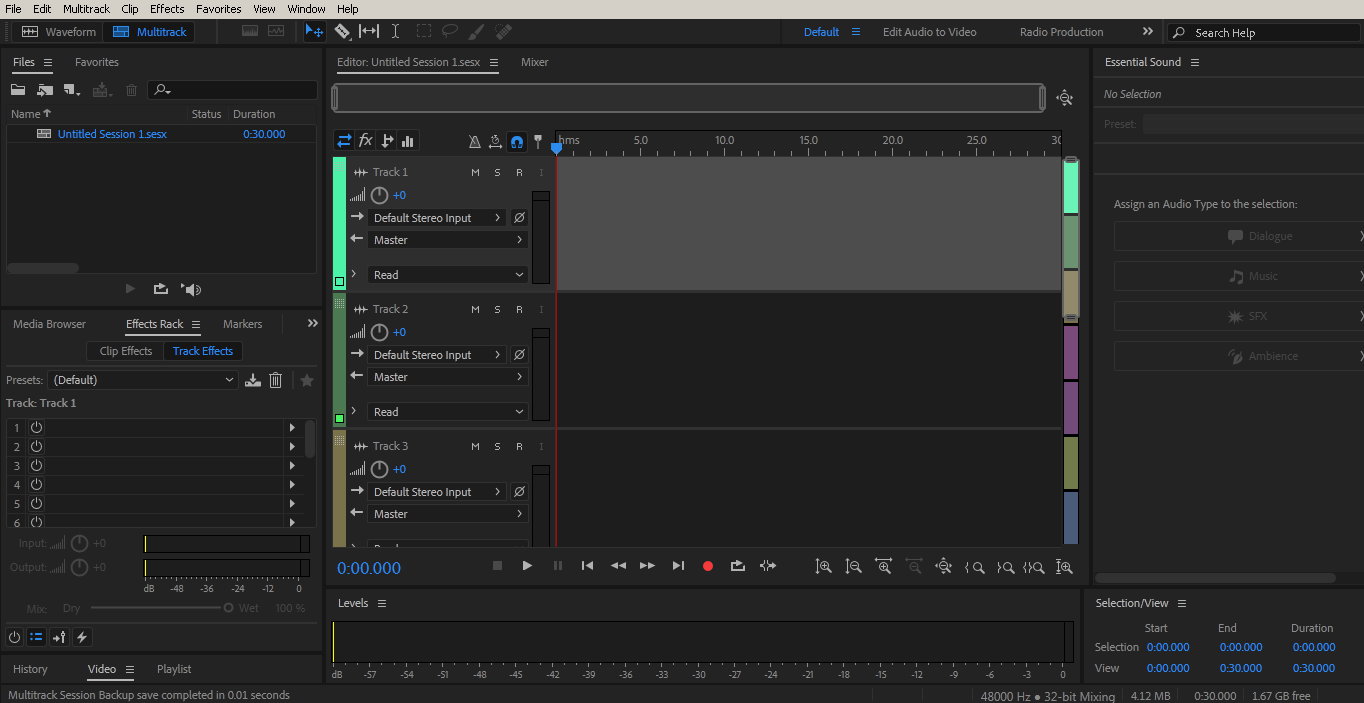The width and height of the screenshot is (1364, 703).
Task: Select the Slip tool
Action: [369, 32]
